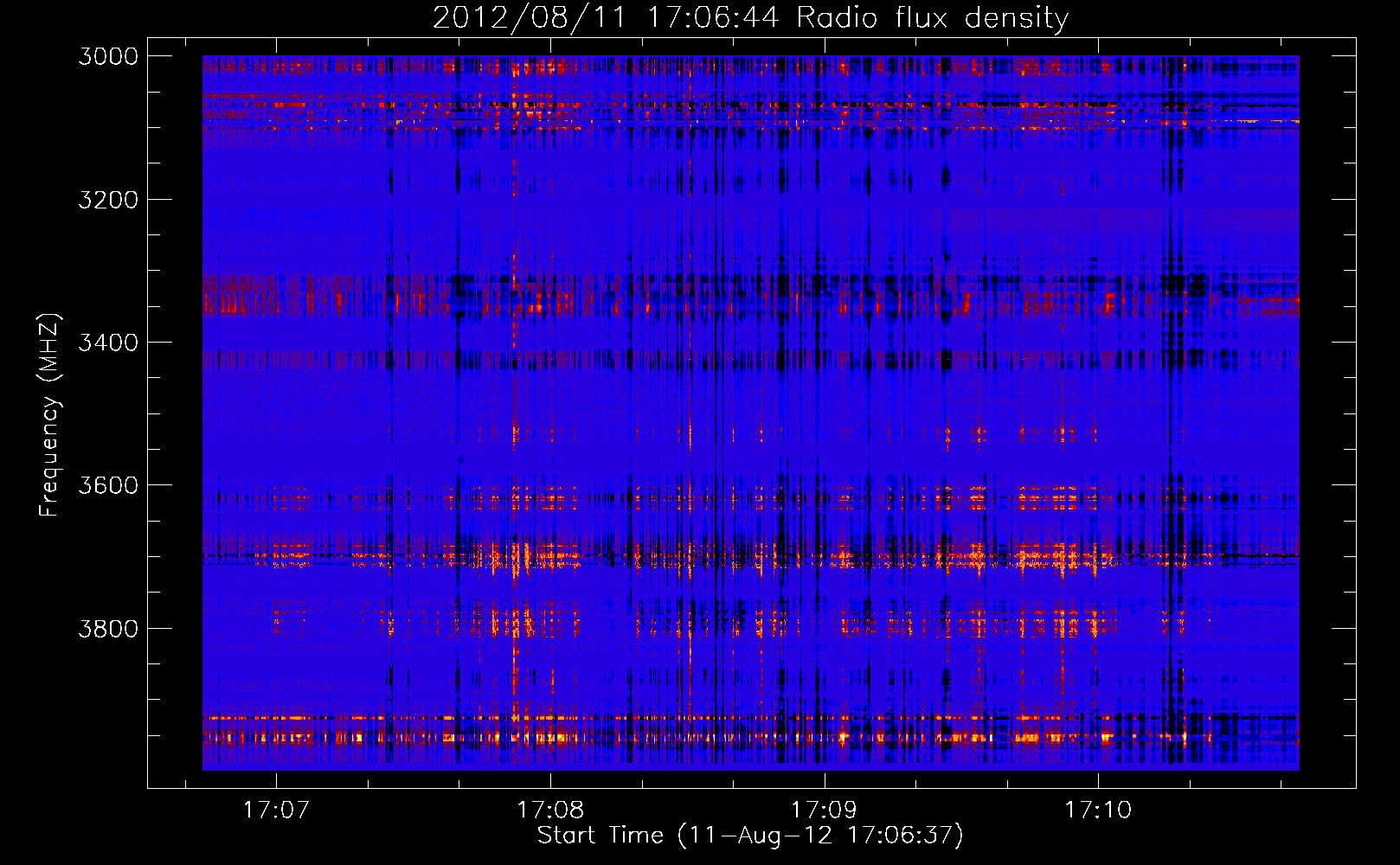
Task: Click the 3000 frequency tick label
Action: point(108,56)
